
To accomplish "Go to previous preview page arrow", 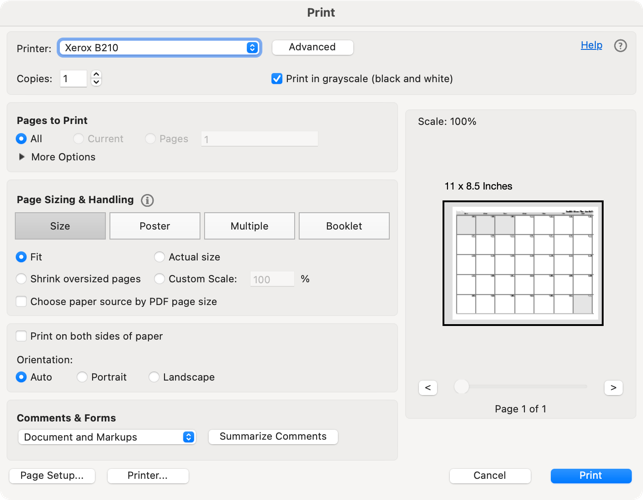I will click(428, 388).
